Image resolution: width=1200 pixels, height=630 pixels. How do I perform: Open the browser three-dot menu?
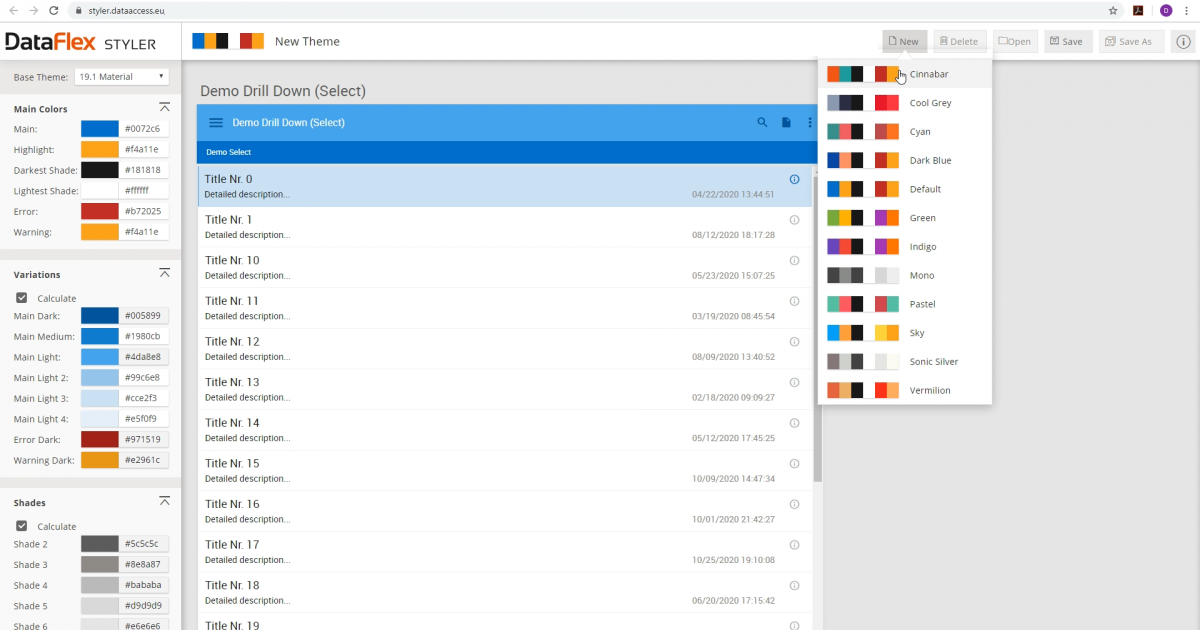[1189, 10]
